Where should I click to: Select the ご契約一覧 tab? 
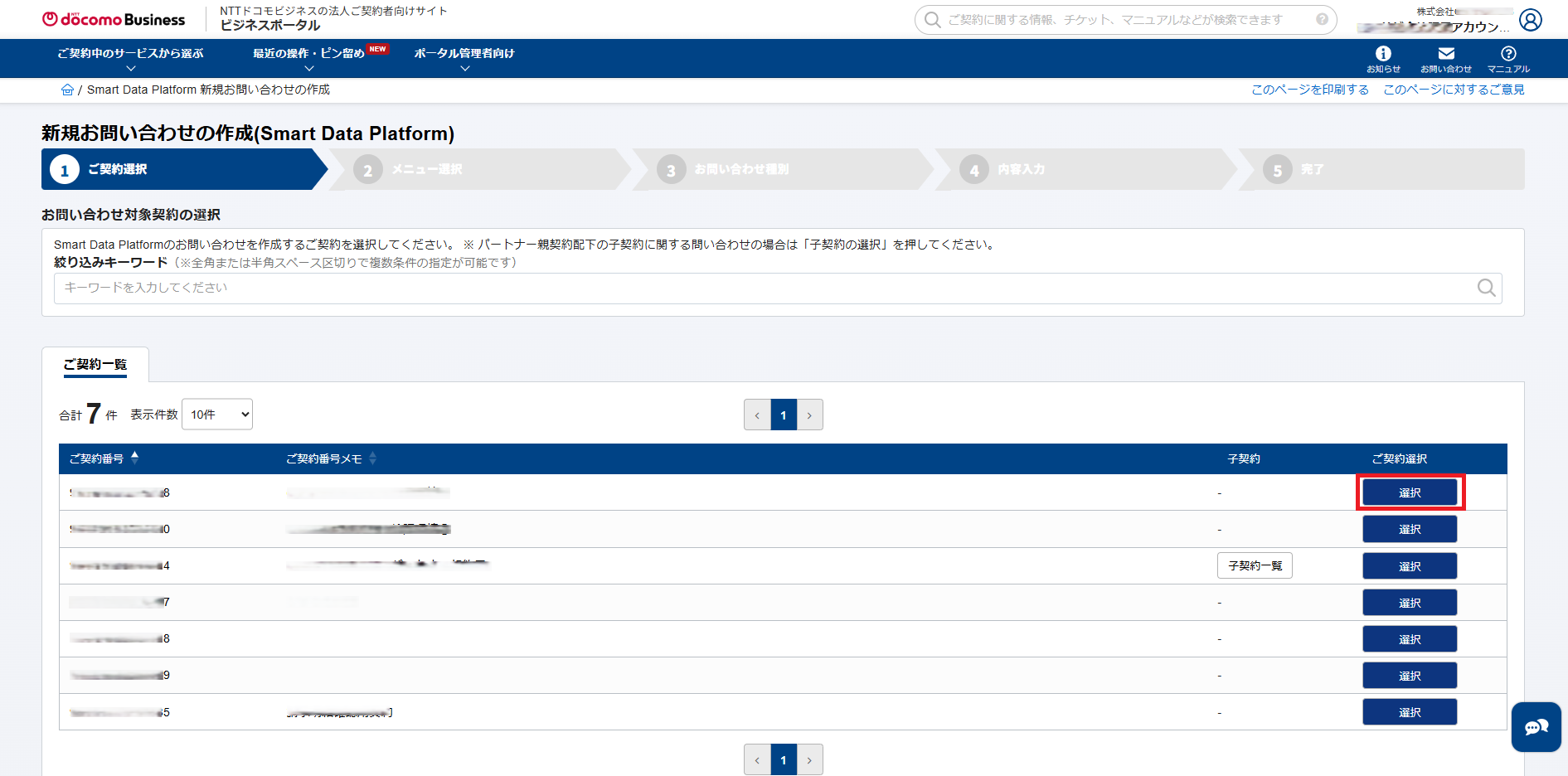pyautogui.click(x=95, y=365)
